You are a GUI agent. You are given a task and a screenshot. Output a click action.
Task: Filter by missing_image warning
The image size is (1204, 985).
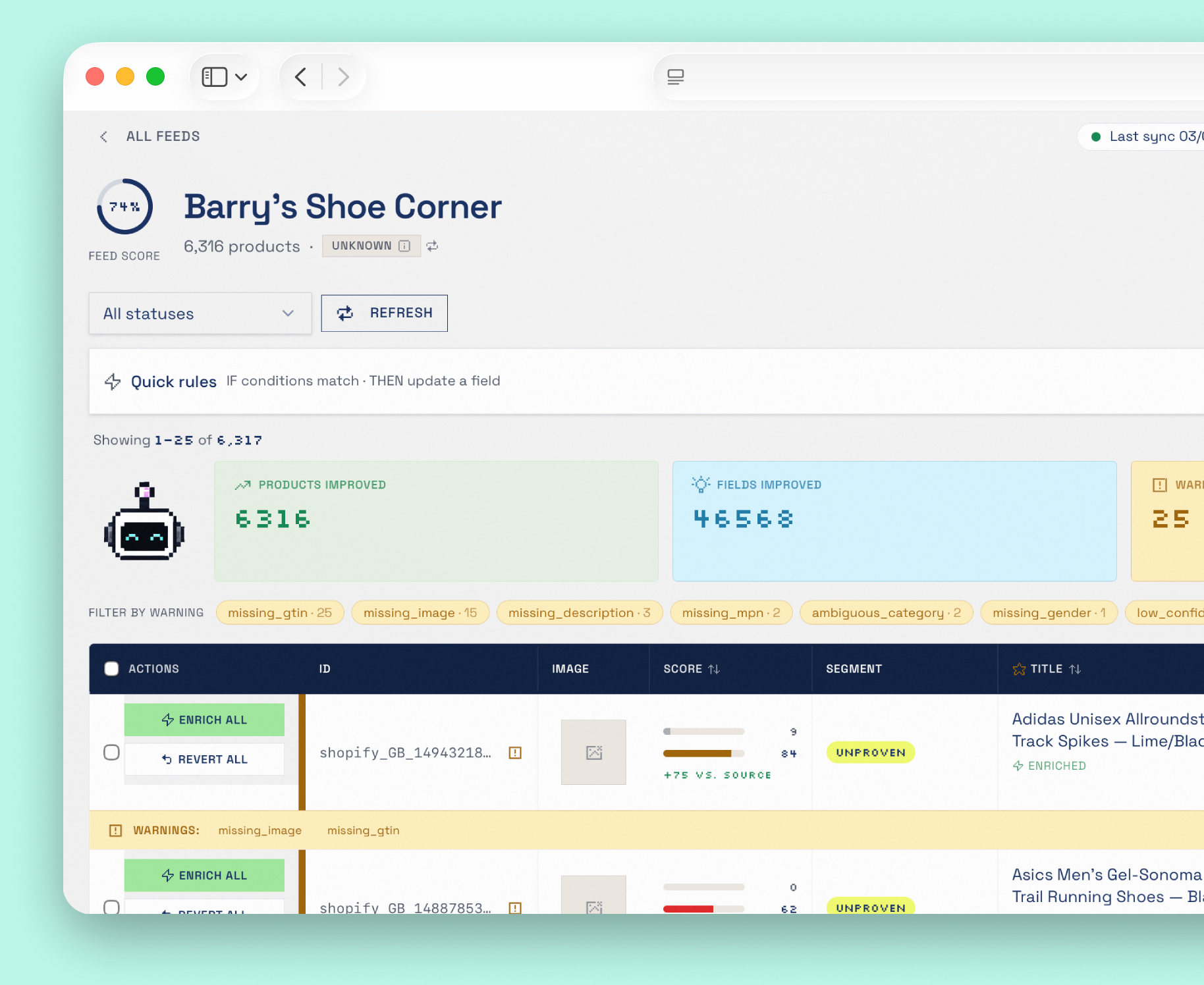(x=420, y=613)
